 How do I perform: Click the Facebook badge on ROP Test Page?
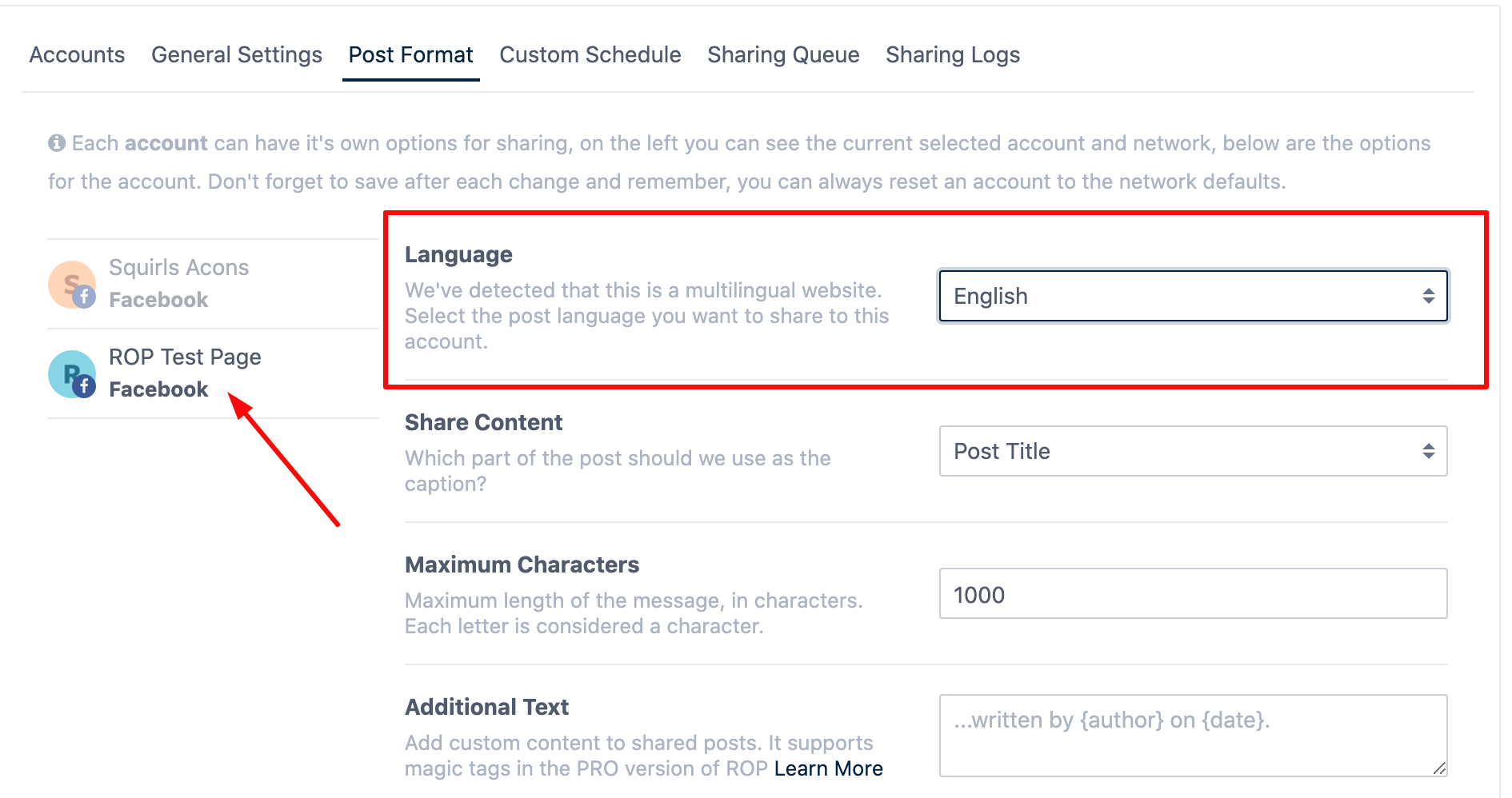point(85,386)
